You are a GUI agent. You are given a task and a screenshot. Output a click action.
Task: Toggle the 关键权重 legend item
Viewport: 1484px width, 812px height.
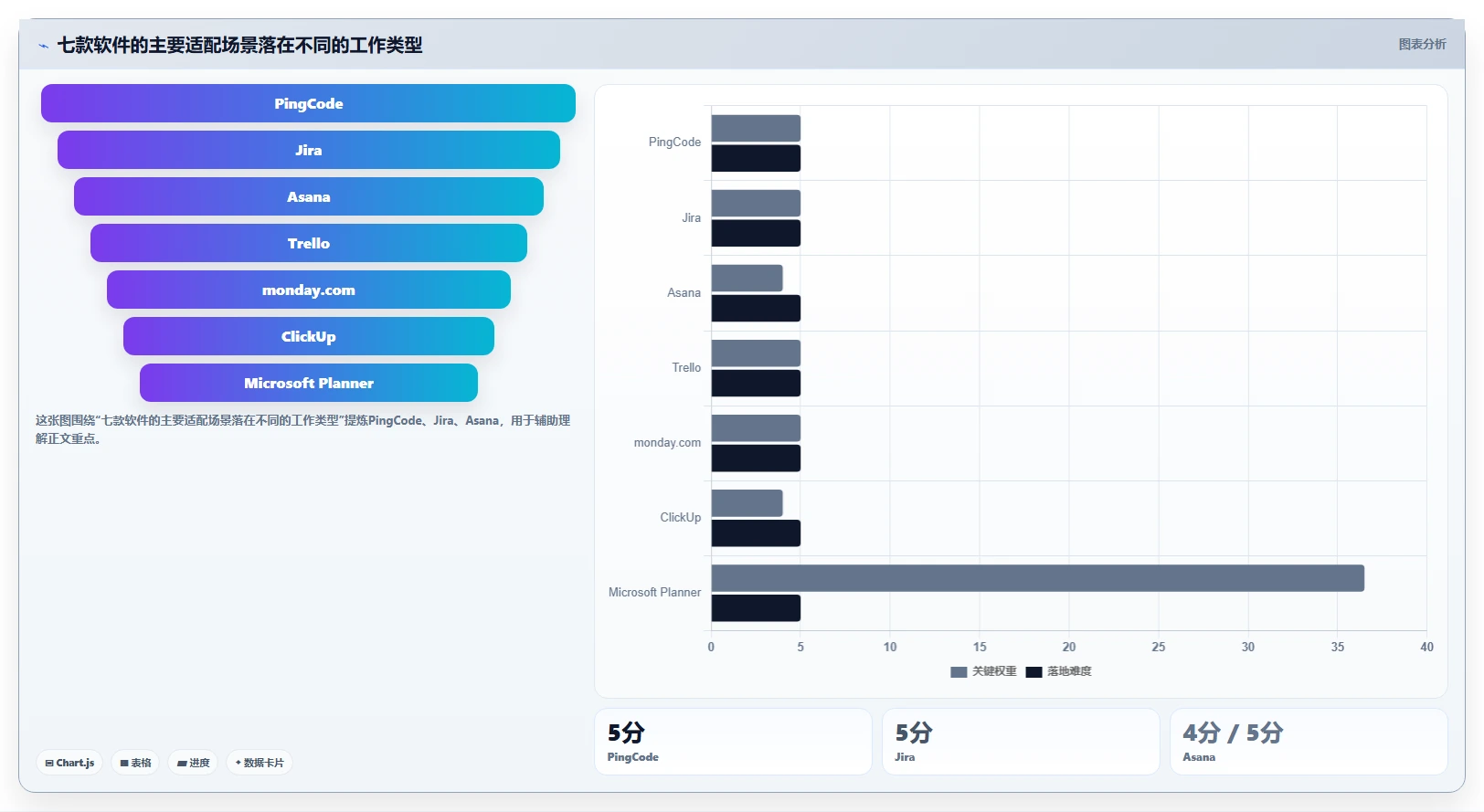point(983,671)
